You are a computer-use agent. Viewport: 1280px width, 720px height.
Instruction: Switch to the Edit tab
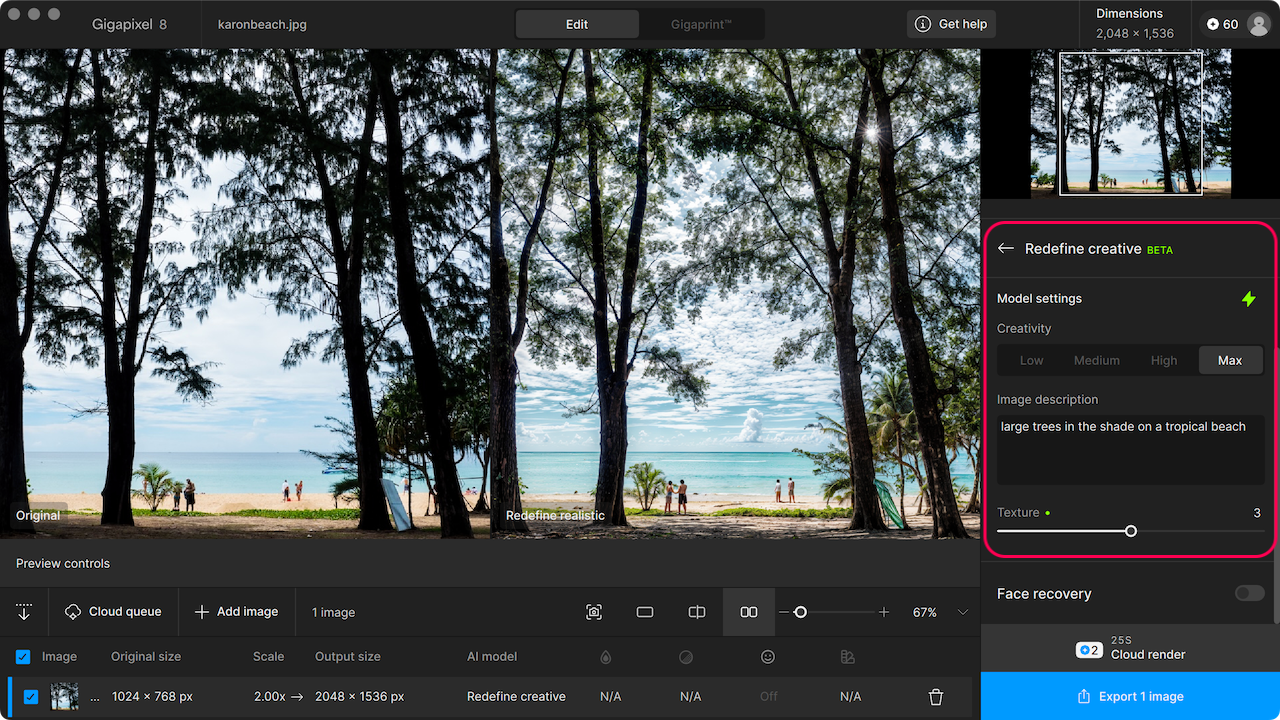(x=577, y=24)
